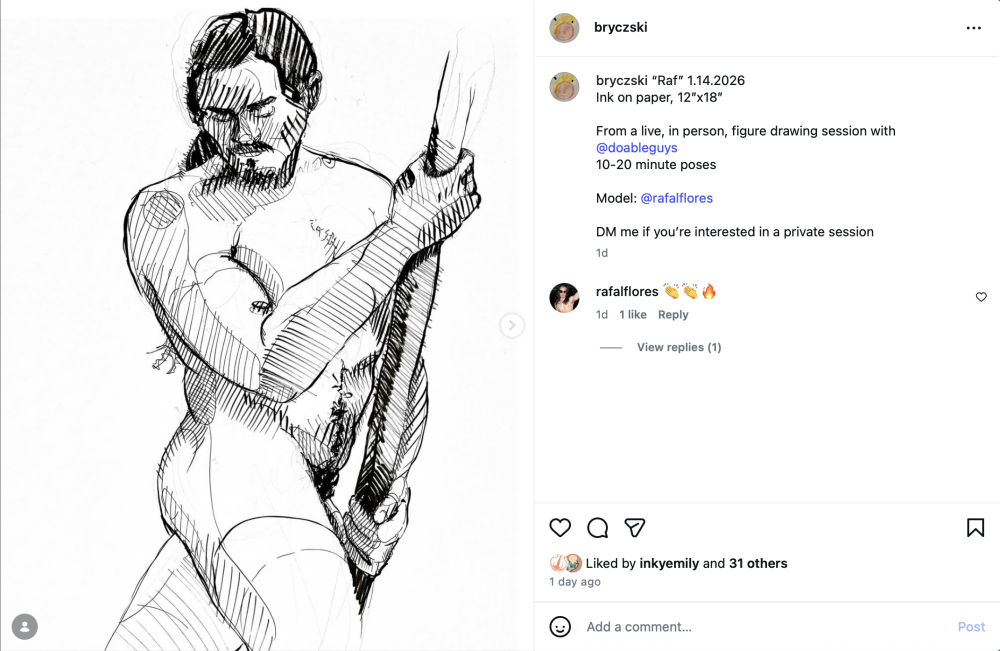Click the Reply button under comment
Image resolution: width=1000 pixels, height=651 pixels.
pos(673,314)
